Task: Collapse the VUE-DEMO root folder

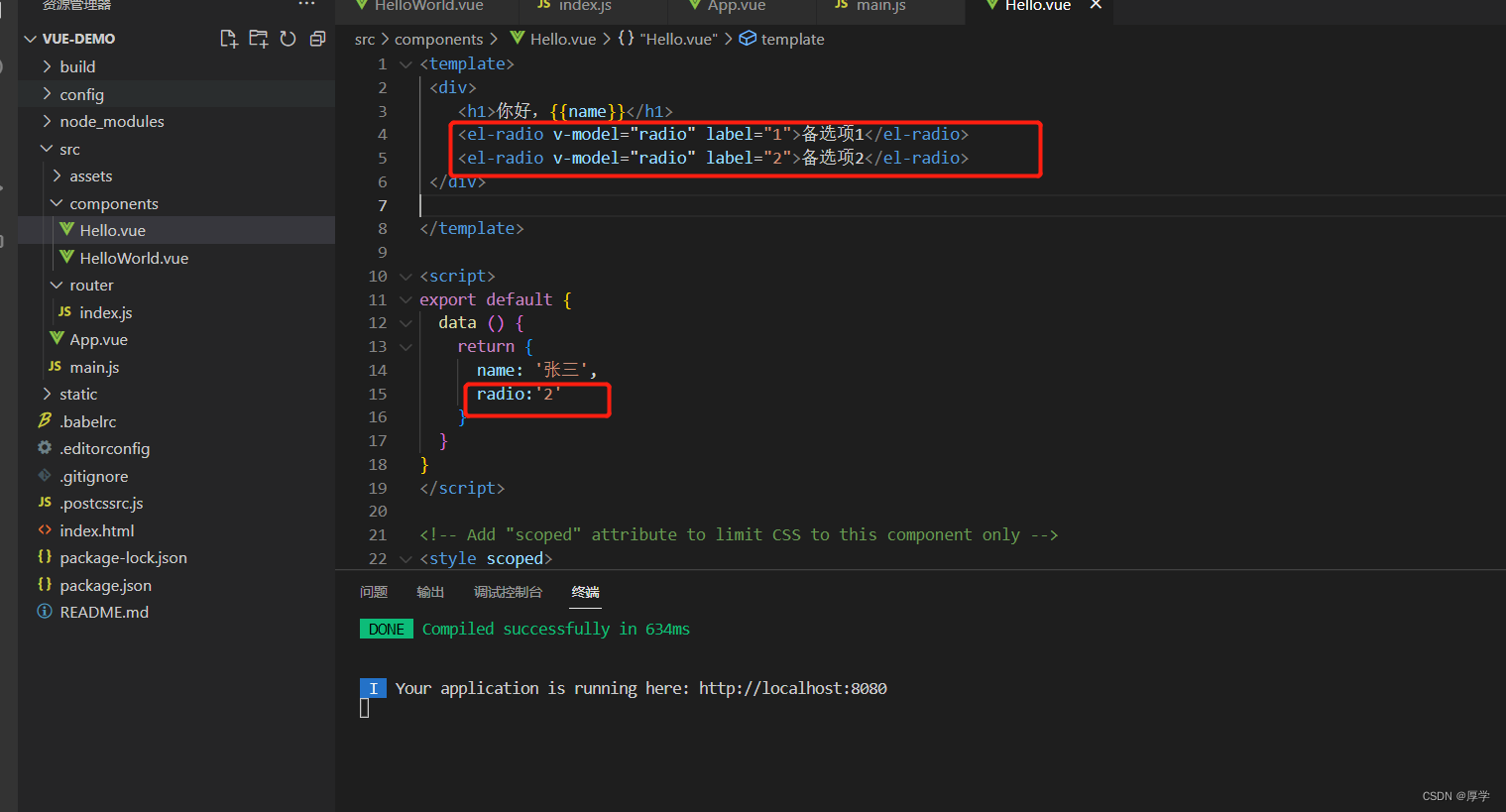Action: pyautogui.click(x=31, y=39)
